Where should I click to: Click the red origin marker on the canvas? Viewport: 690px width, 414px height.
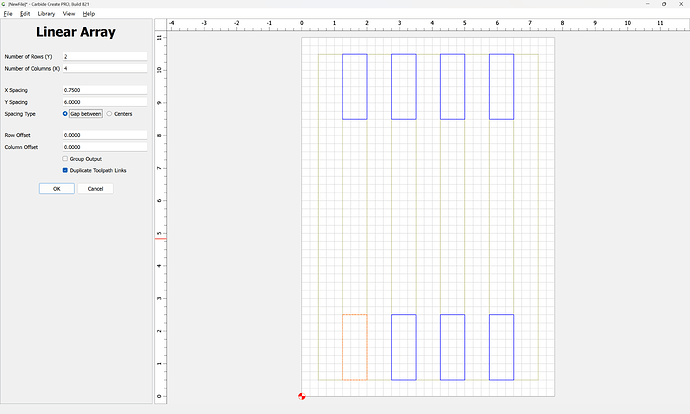(x=301, y=396)
